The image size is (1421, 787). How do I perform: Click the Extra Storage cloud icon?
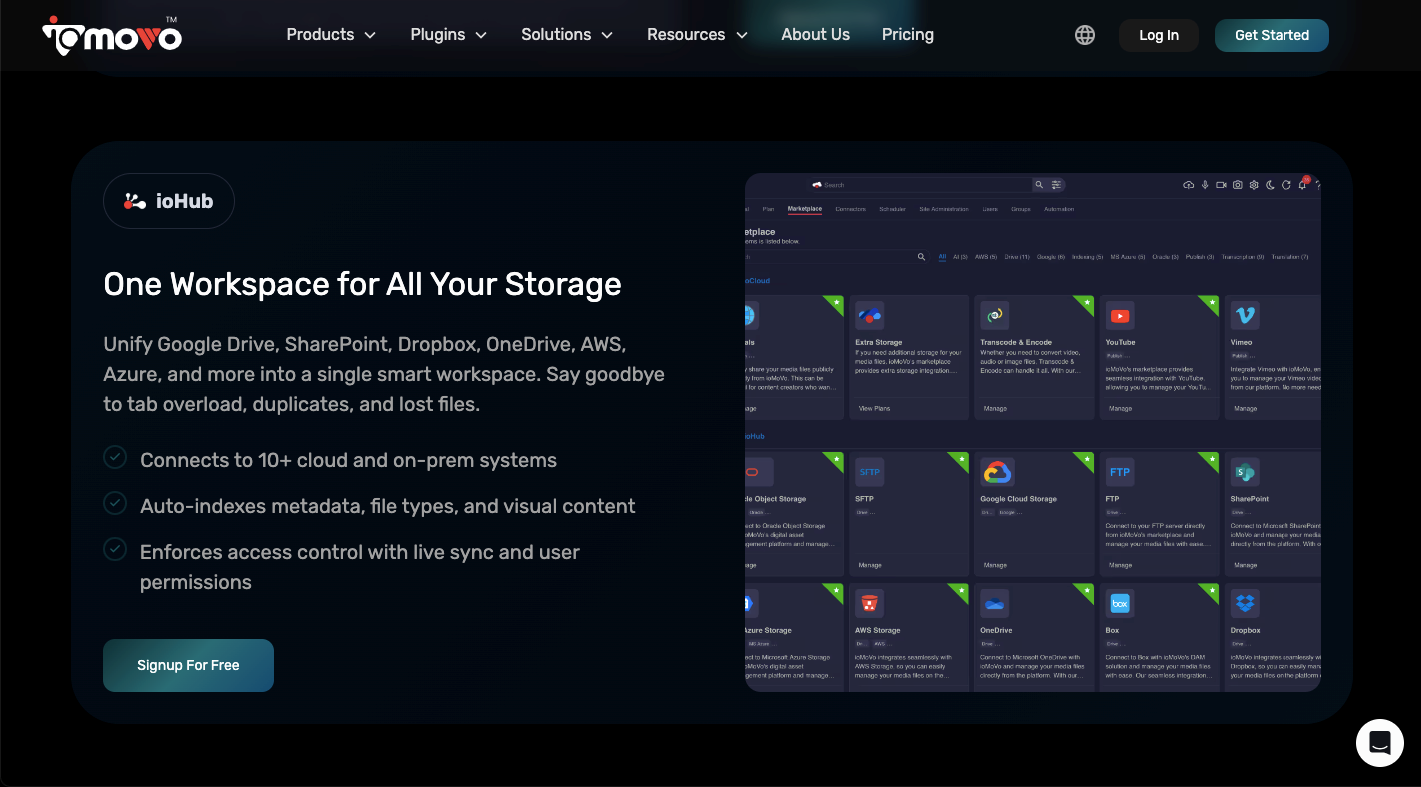point(870,316)
